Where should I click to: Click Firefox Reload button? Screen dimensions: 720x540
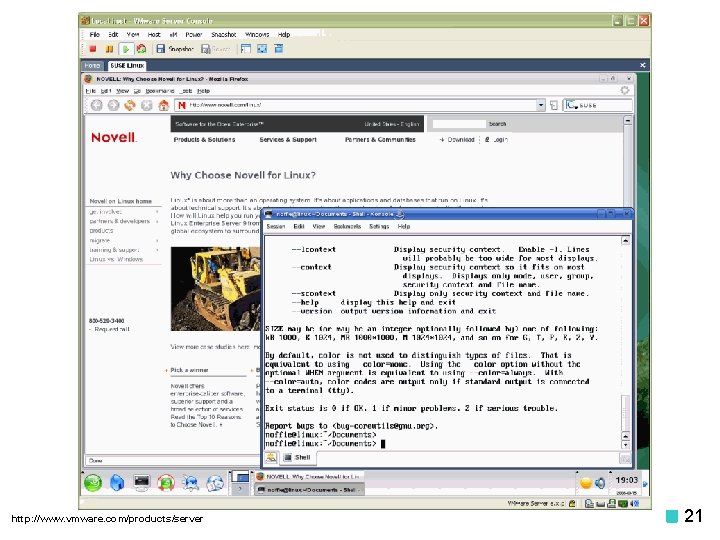(x=130, y=106)
